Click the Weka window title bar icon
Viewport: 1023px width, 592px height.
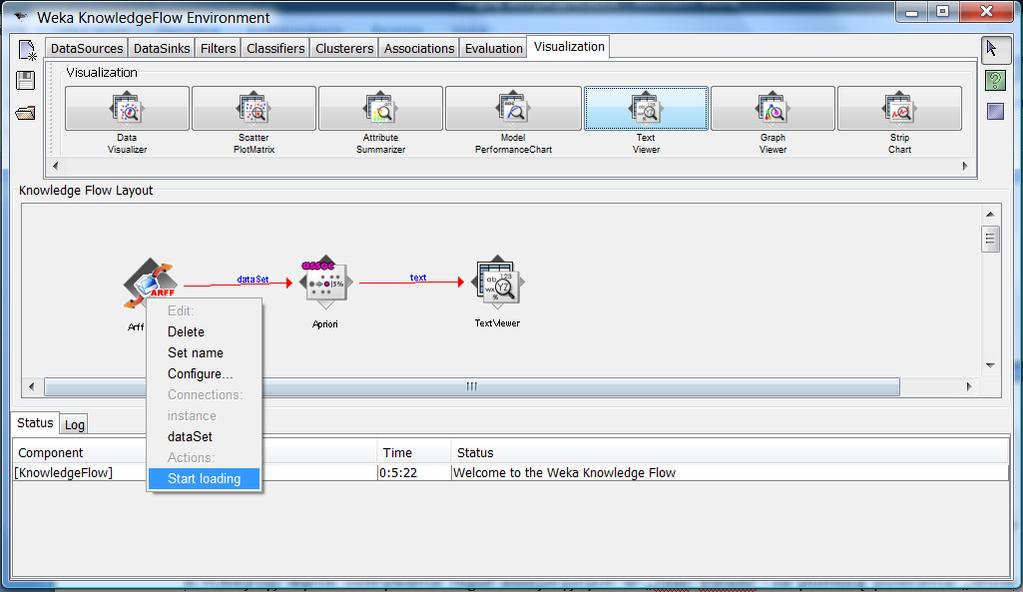coord(21,16)
